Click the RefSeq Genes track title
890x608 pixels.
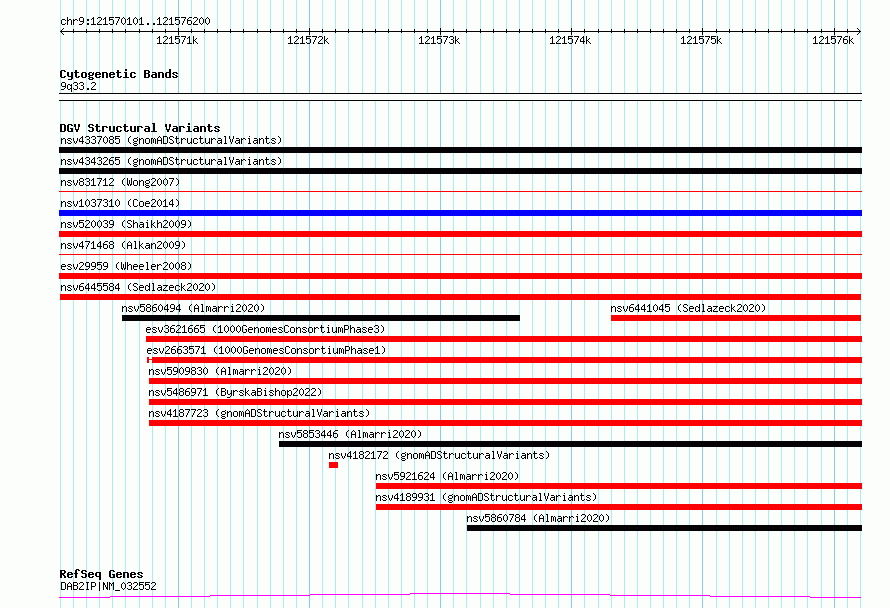(x=101, y=575)
